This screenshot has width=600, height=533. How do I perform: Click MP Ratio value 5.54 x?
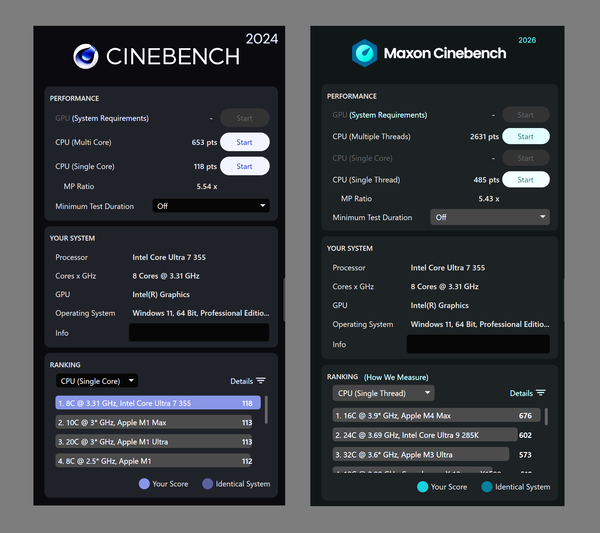(x=207, y=186)
